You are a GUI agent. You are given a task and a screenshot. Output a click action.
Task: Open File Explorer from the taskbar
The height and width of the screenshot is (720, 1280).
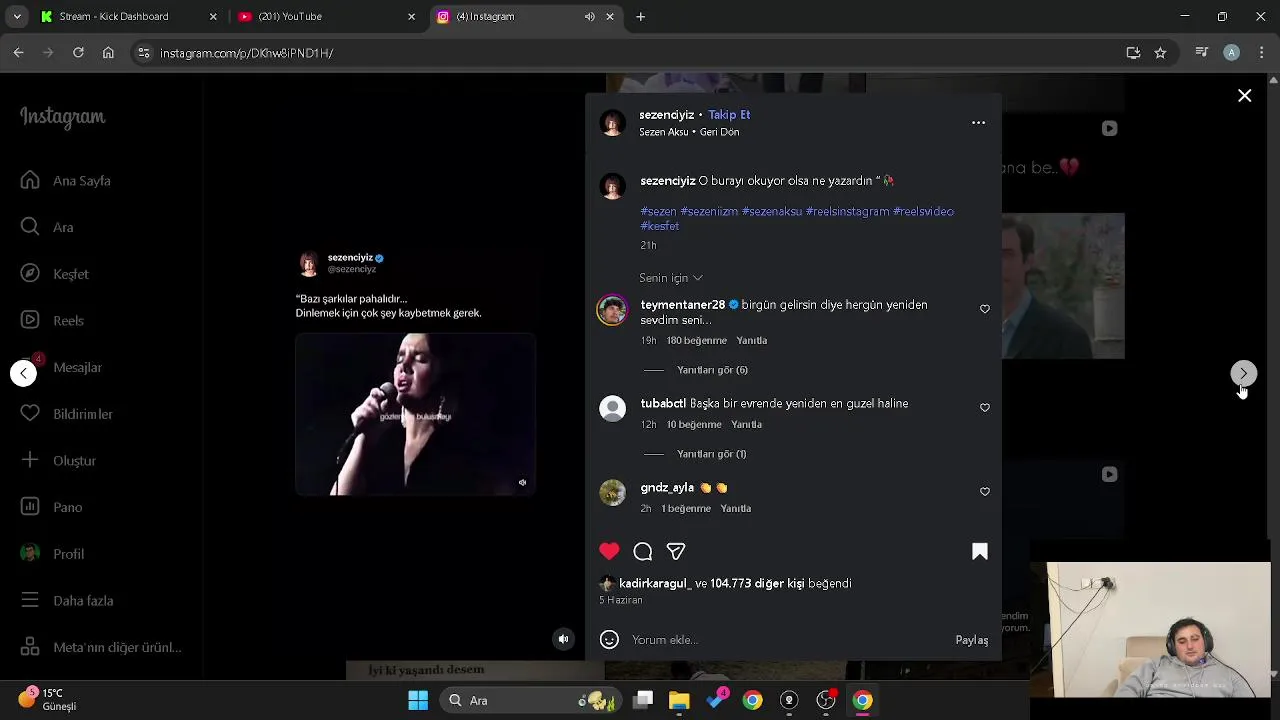[679, 700]
